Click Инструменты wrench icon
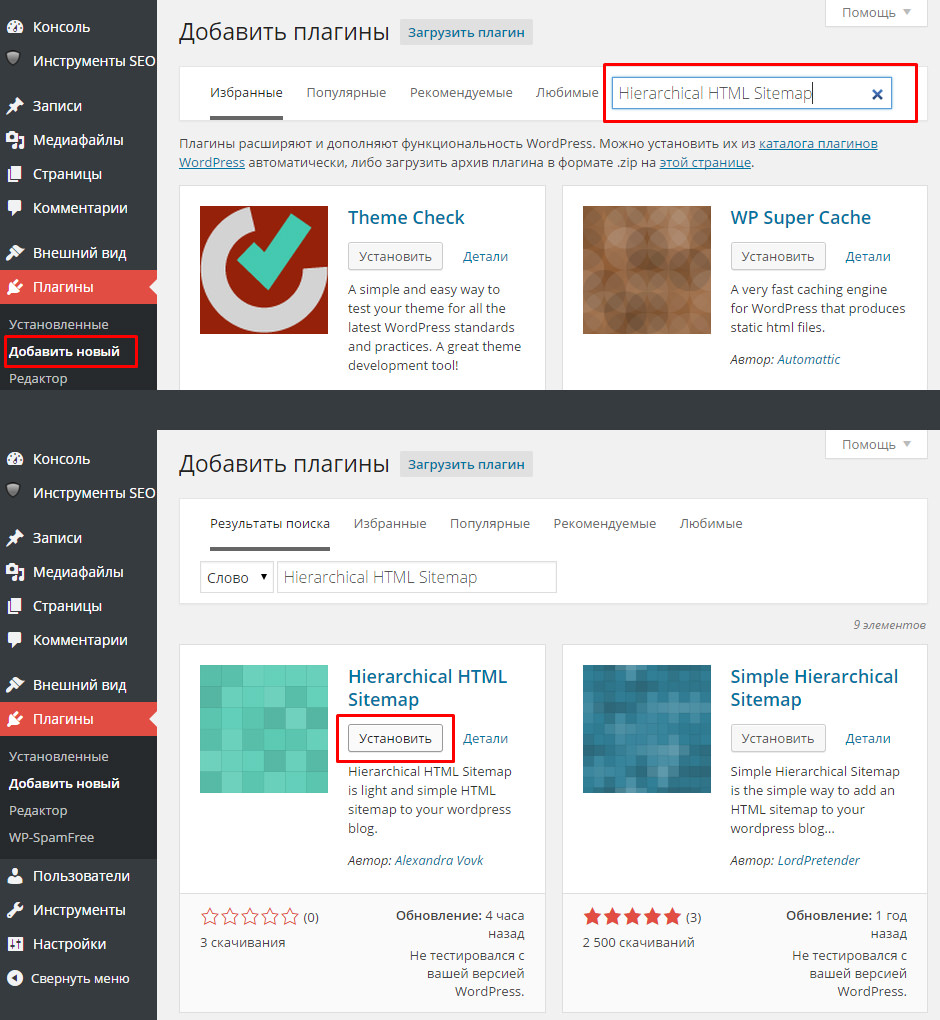Viewport: 940px width, 1020px height. point(15,909)
